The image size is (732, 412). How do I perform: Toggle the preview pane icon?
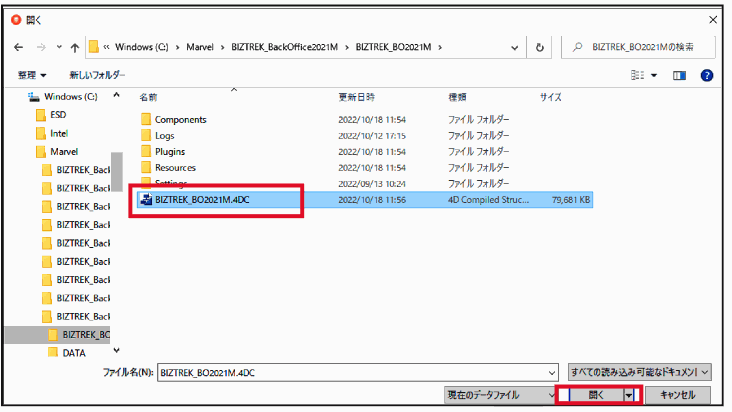click(679, 75)
